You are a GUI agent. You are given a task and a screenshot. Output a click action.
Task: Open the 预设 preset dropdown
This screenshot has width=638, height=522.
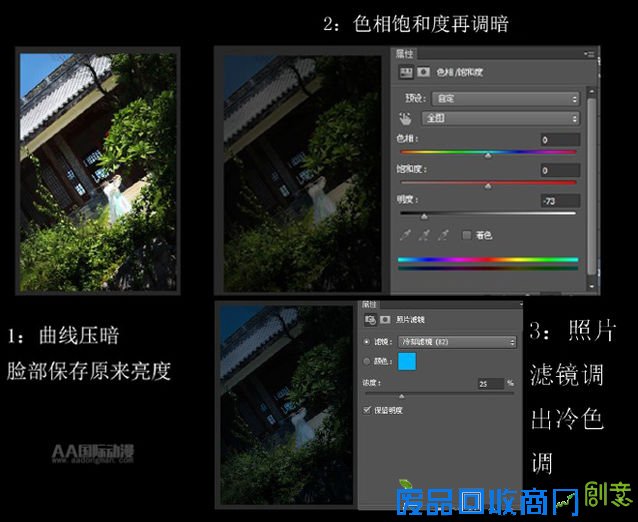(x=506, y=98)
